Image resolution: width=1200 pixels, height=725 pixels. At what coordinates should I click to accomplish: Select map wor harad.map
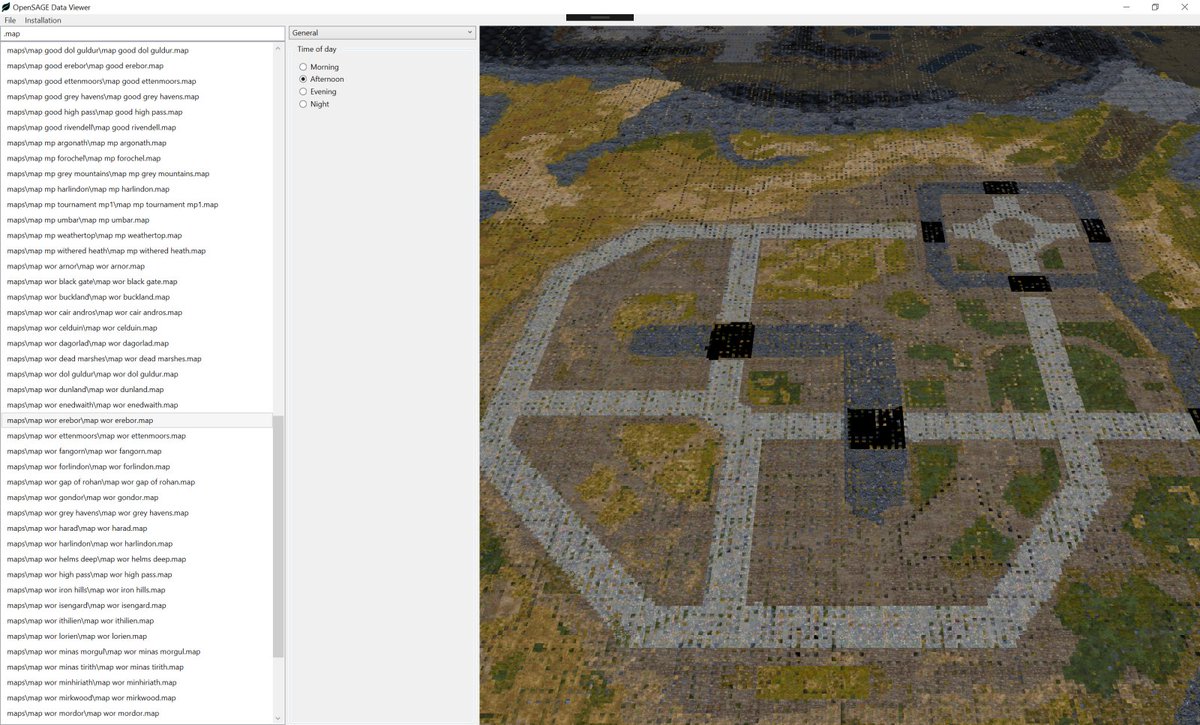137,528
